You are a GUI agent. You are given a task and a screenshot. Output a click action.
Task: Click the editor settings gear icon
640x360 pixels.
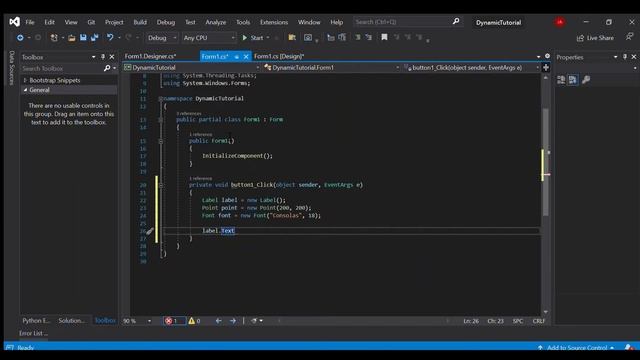[547, 56]
